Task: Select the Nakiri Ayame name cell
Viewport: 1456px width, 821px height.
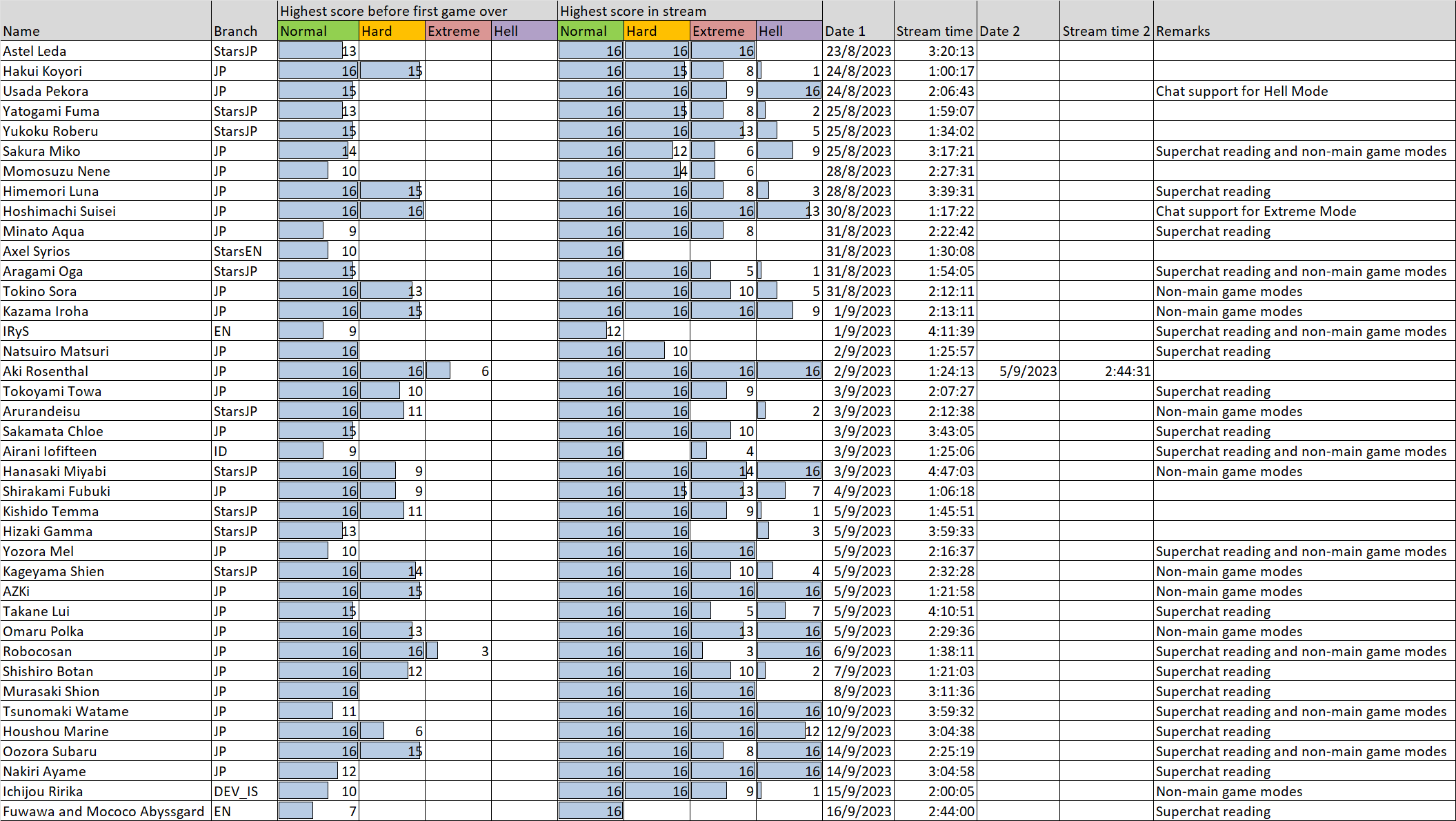Action: pyautogui.click(x=106, y=771)
